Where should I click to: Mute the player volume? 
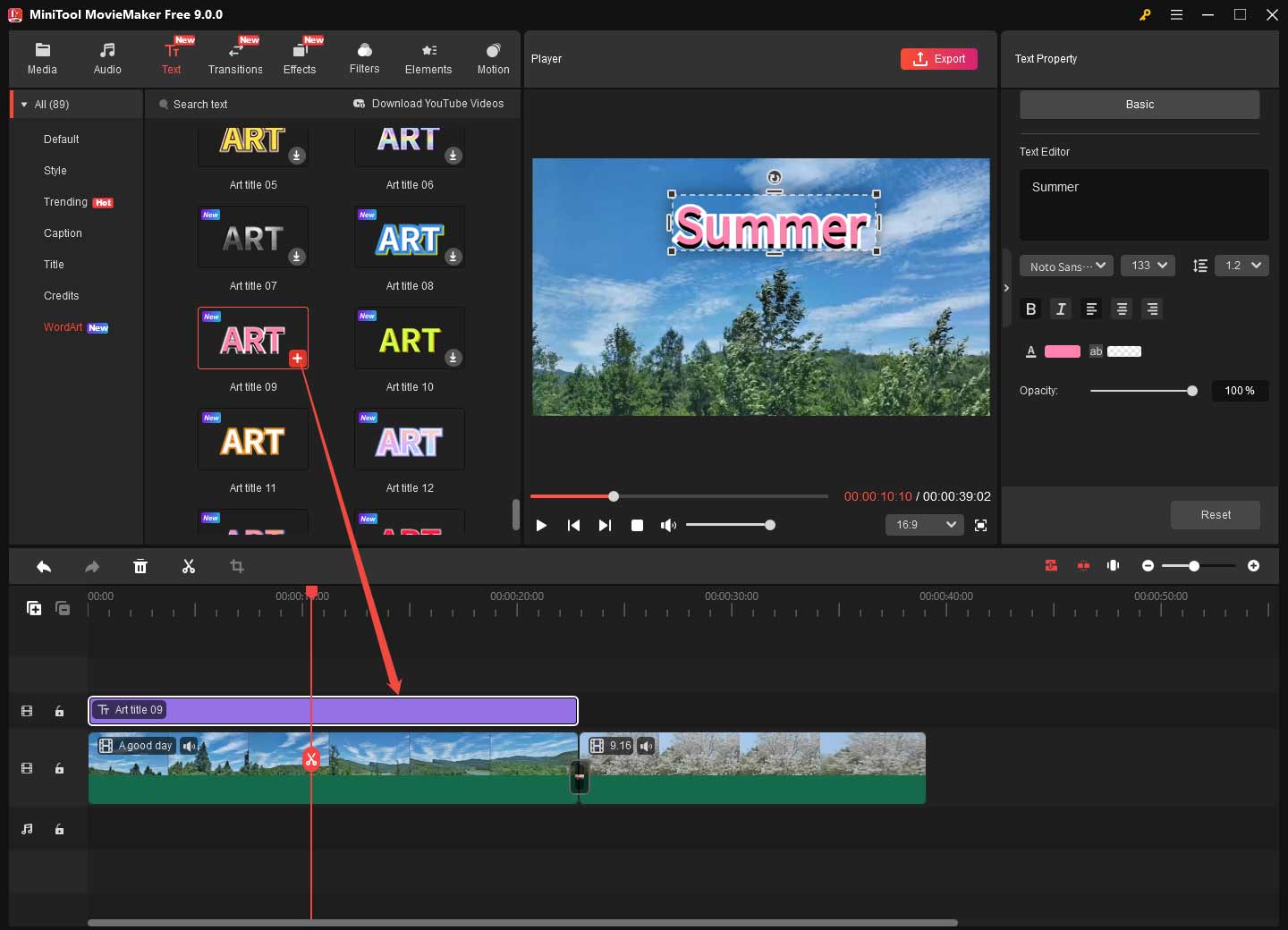pyautogui.click(x=668, y=525)
